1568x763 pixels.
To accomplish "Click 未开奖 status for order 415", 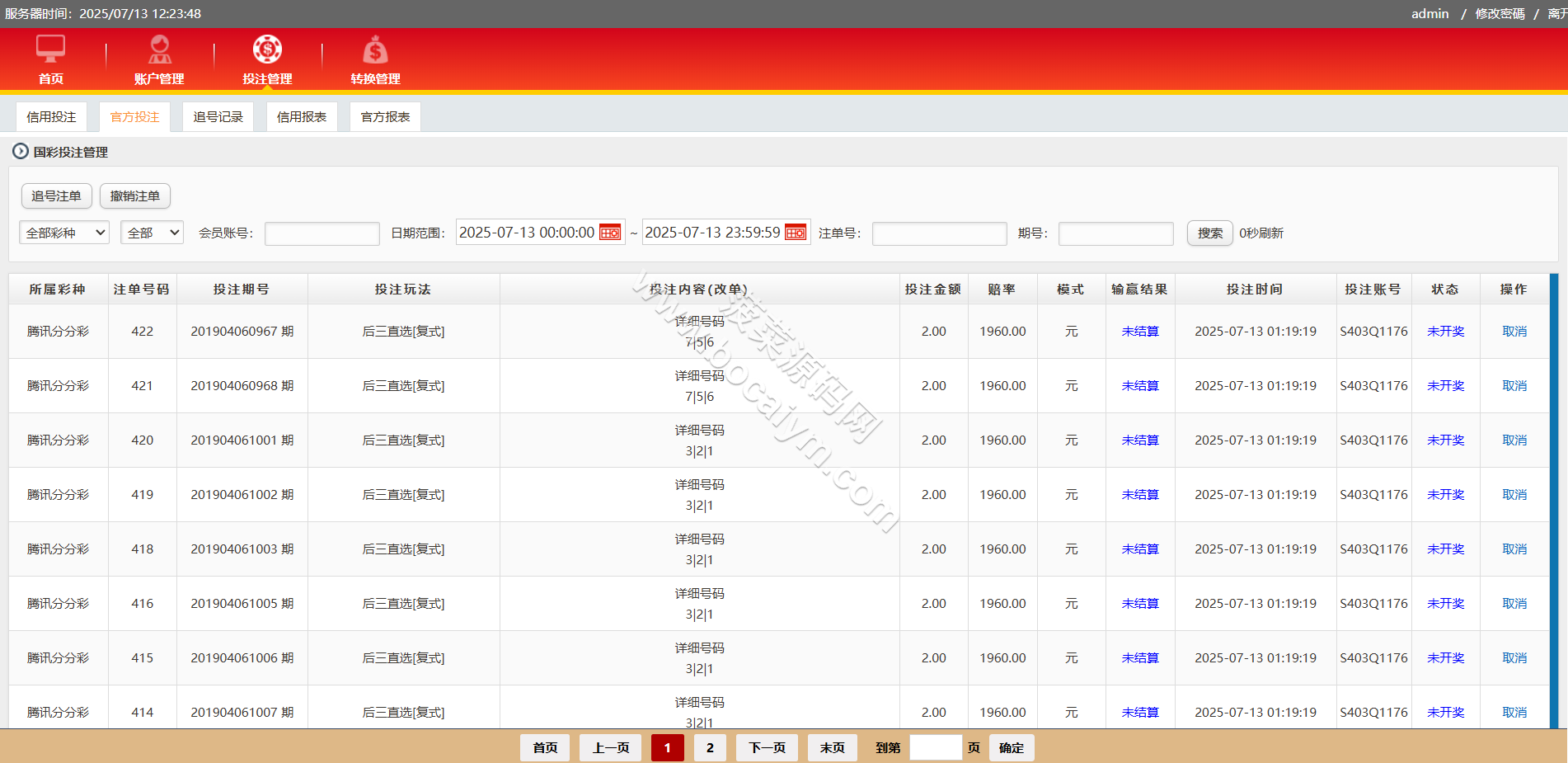I will [x=1445, y=658].
